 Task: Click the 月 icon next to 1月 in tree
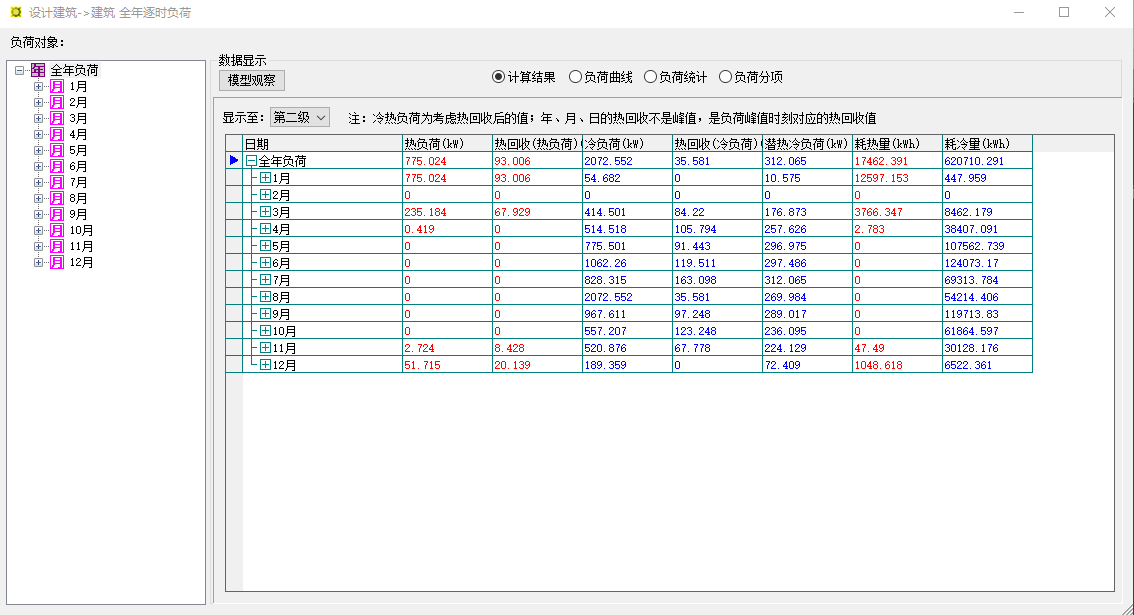pyautogui.click(x=57, y=87)
